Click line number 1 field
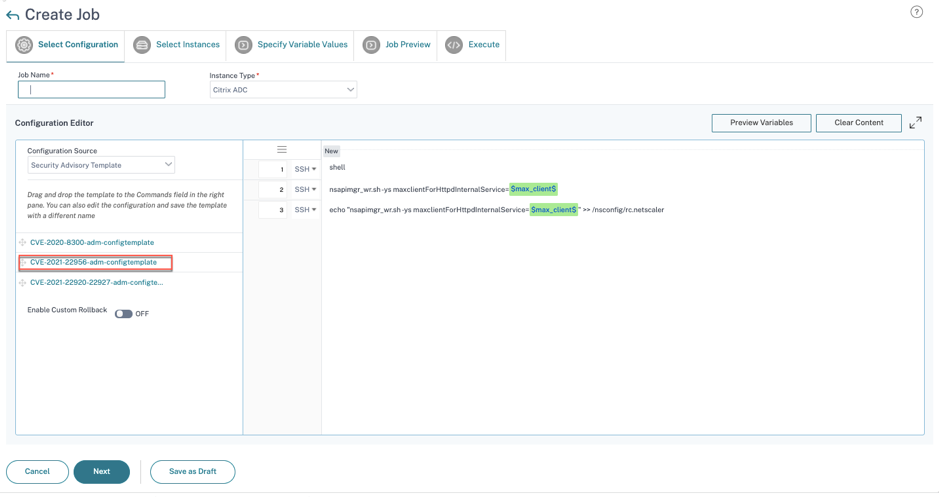This screenshot has width=939, height=497. pyautogui.click(x=273, y=169)
